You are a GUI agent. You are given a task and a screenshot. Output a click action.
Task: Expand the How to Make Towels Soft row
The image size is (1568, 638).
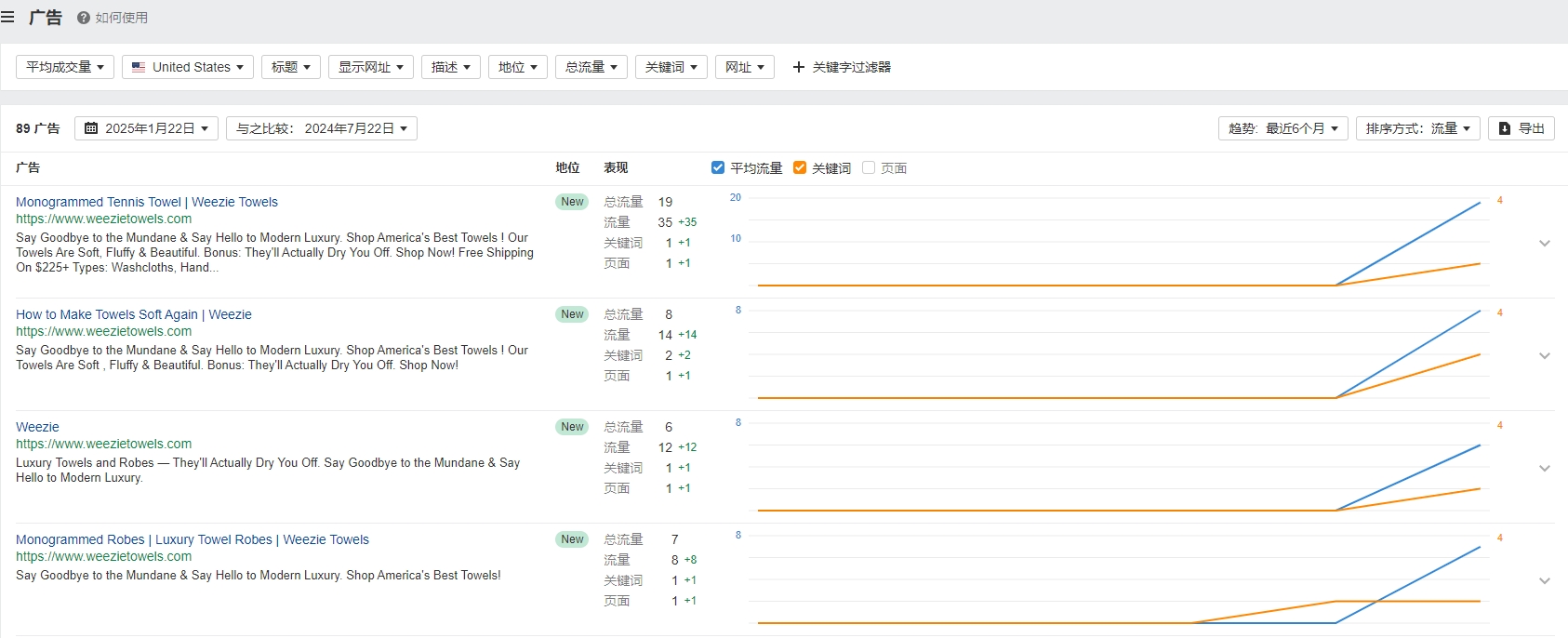tap(1545, 355)
